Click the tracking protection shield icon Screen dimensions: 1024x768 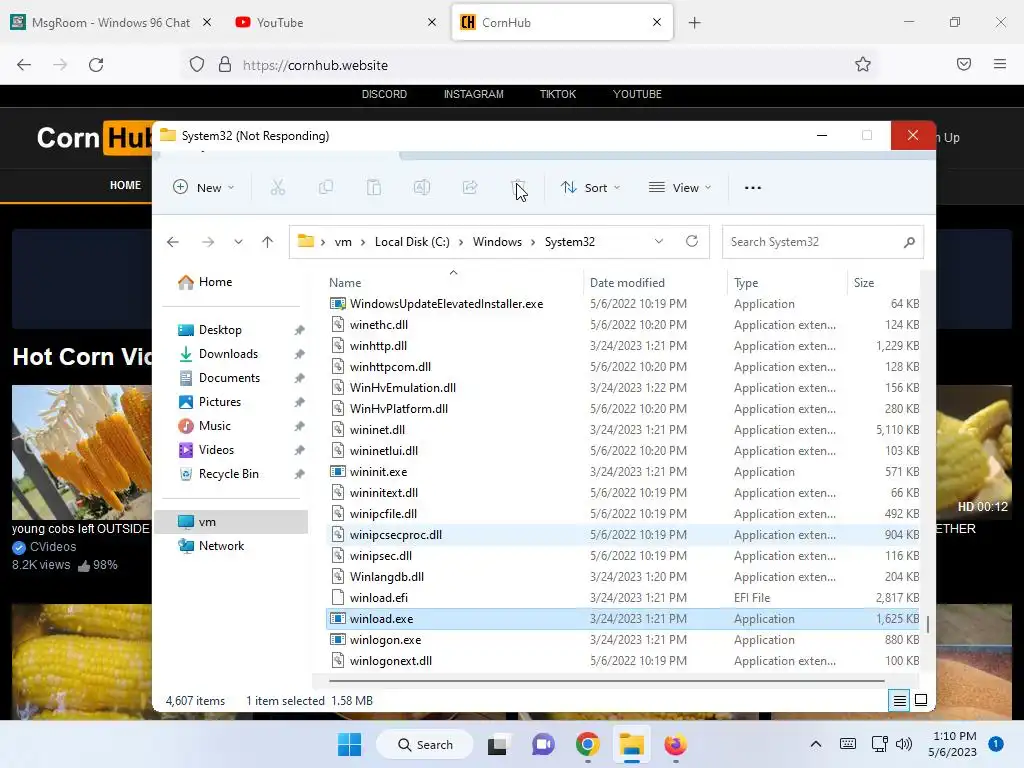[197, 64]
